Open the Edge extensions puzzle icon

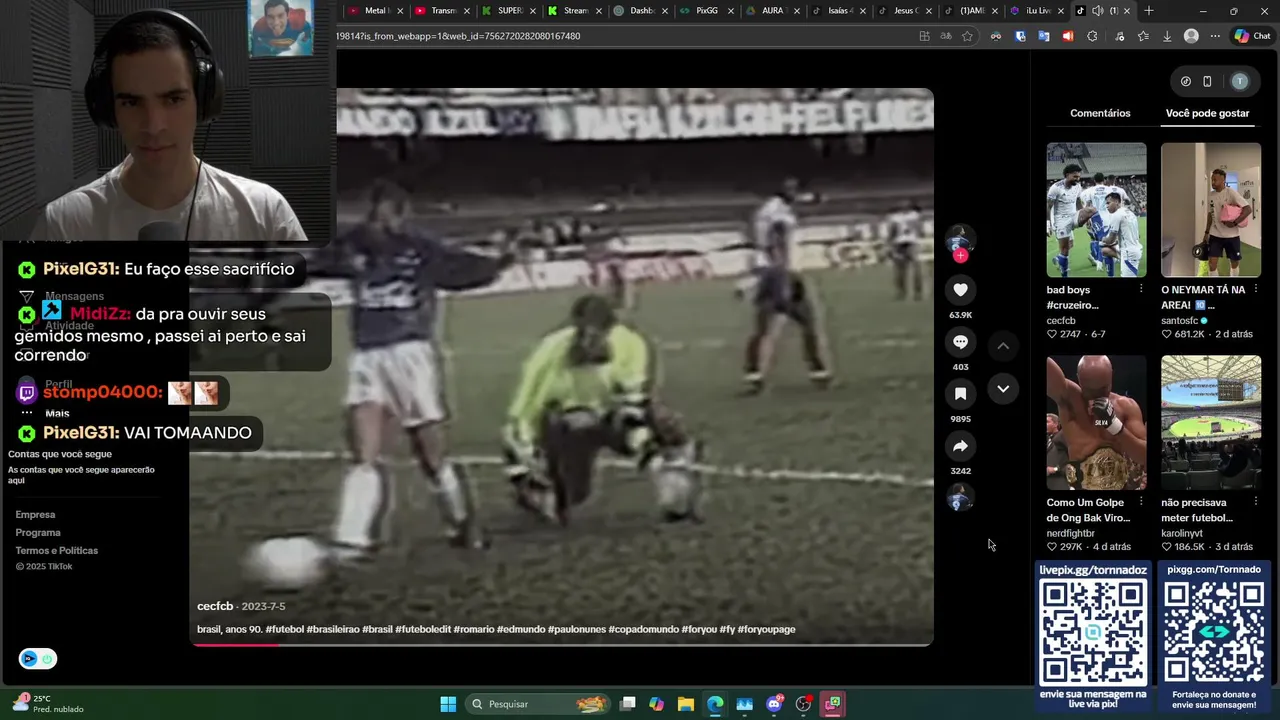[1092, 36]
